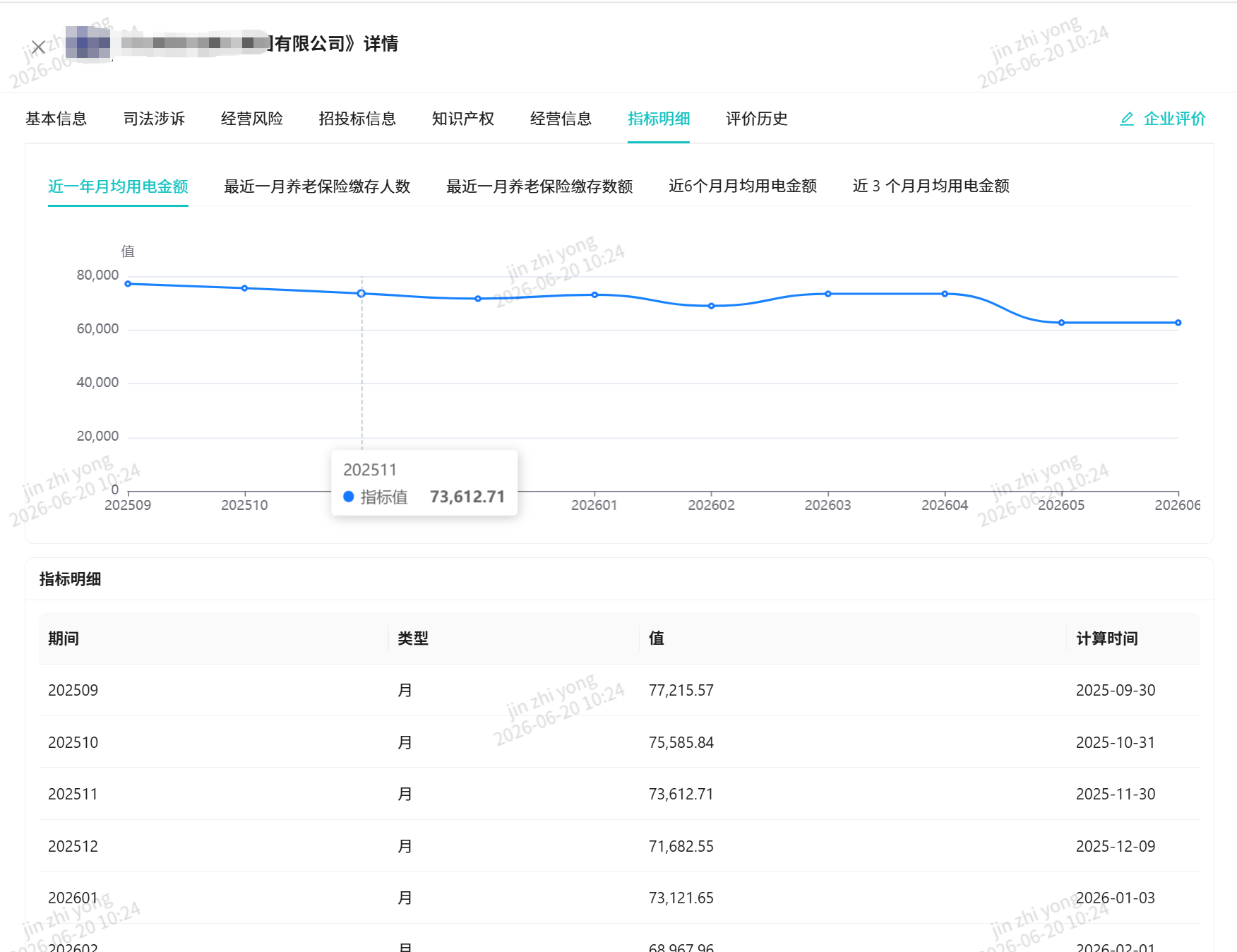This screenshot has width=1237, height=952.
Task: Close the company detail panel
Action: pyautogui.click(x=39, y=47)
